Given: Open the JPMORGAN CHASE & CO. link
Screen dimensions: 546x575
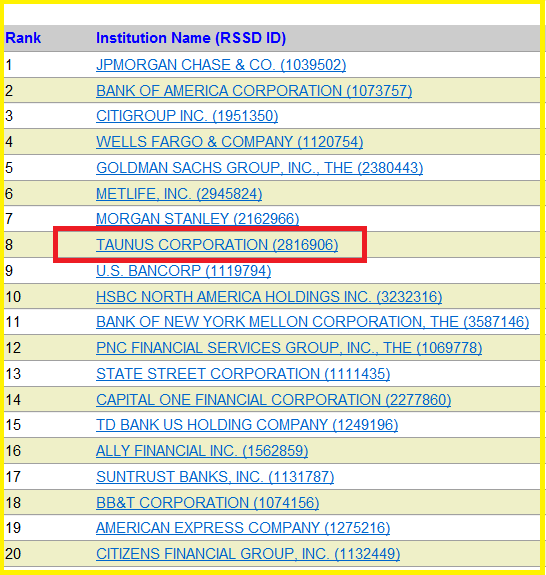Looking at the screenshot, I should point(221,65).
